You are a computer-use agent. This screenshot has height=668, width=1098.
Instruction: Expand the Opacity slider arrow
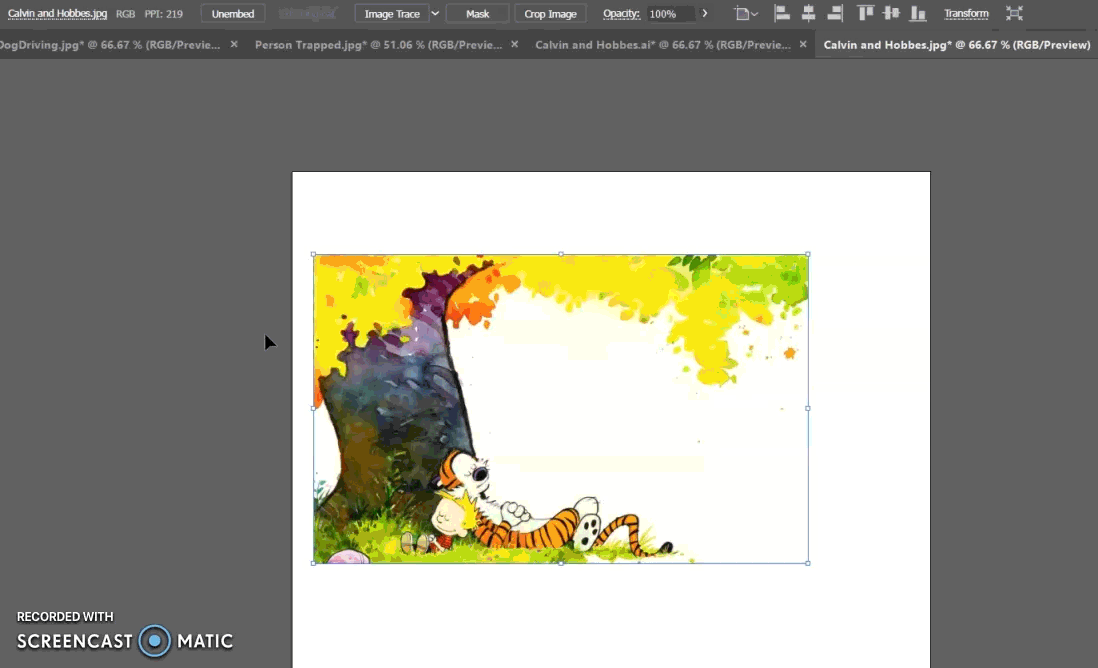pos(704,13)
